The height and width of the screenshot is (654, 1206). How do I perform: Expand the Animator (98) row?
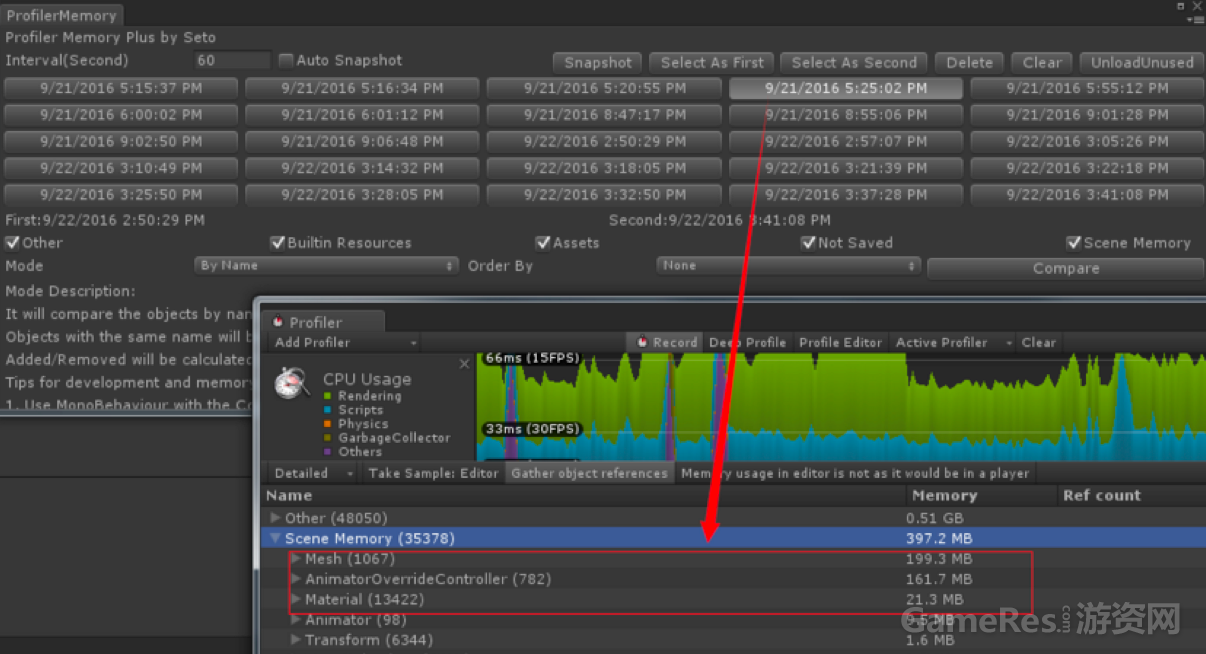pyautogui.click(x=296, y=620)
